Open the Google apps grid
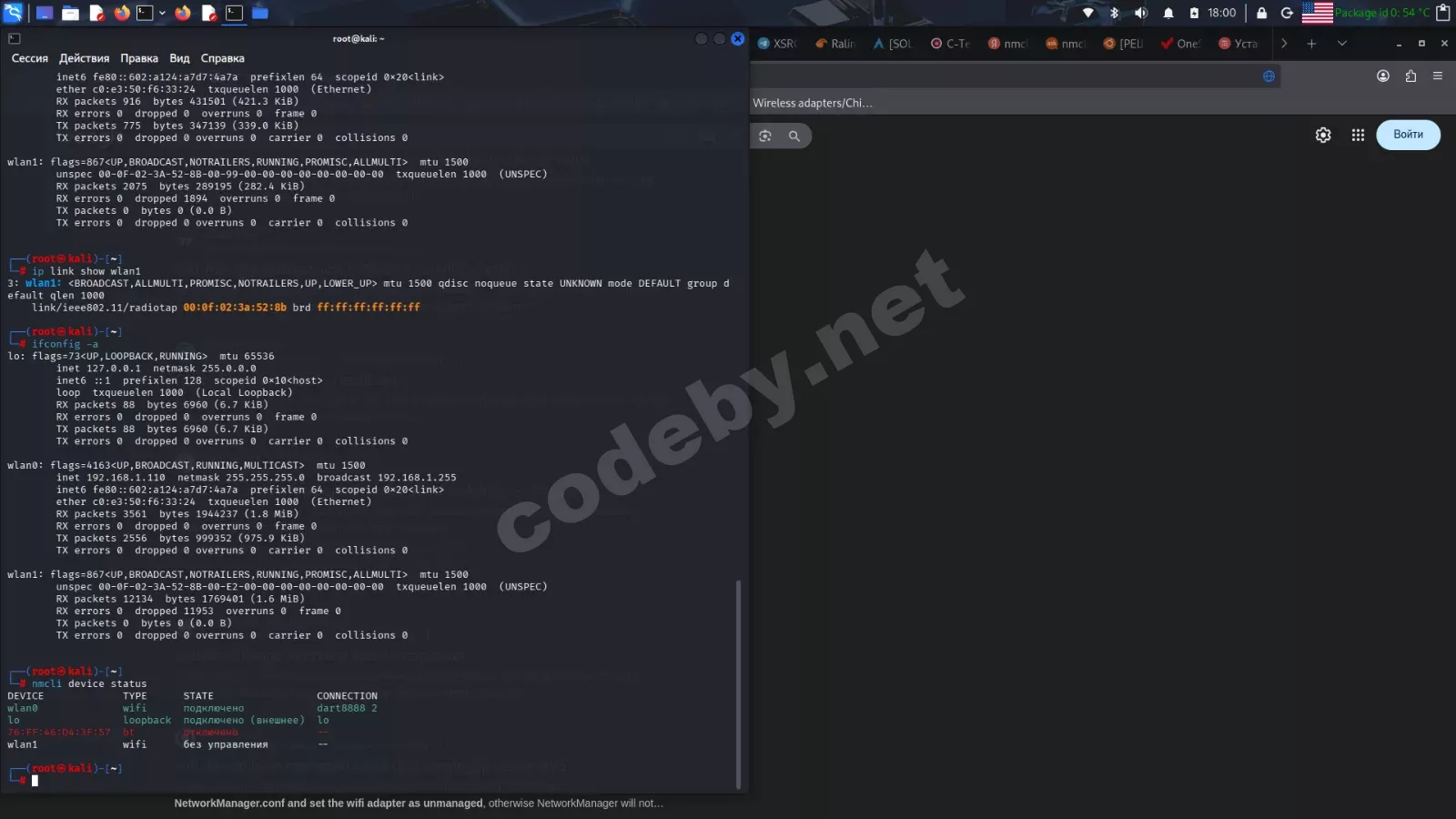The height and width of the screenshot is (819, 1456). (x=1358, y=135)
